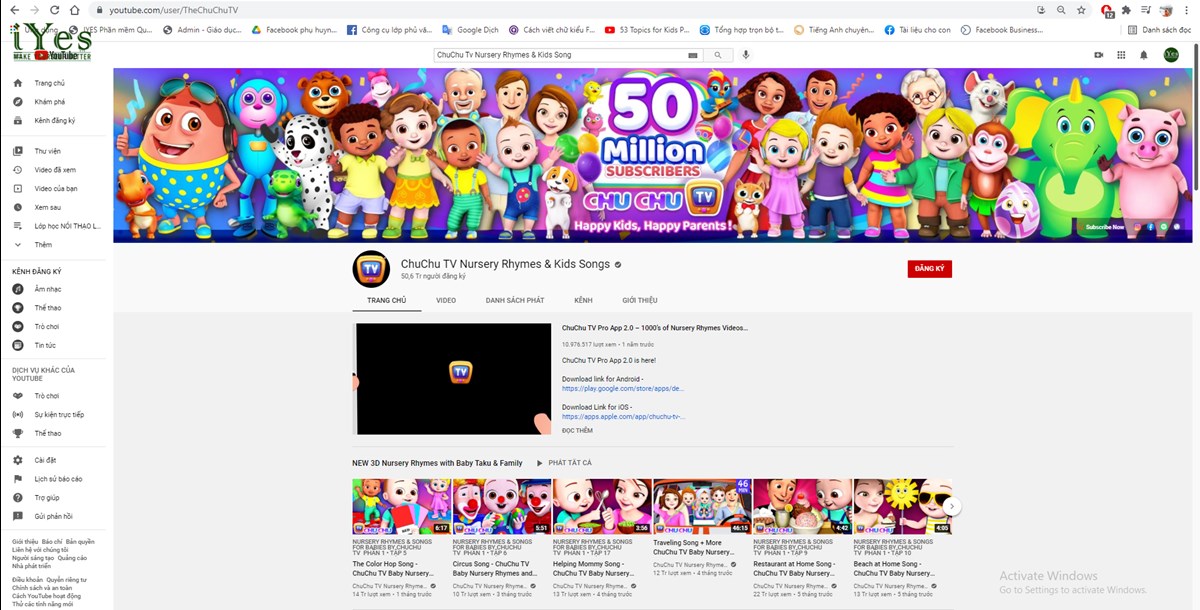The image size is (1200, 610).
Task: Open Restaurant at Home Song thumbnail
Action: click(x=802, y=507)
